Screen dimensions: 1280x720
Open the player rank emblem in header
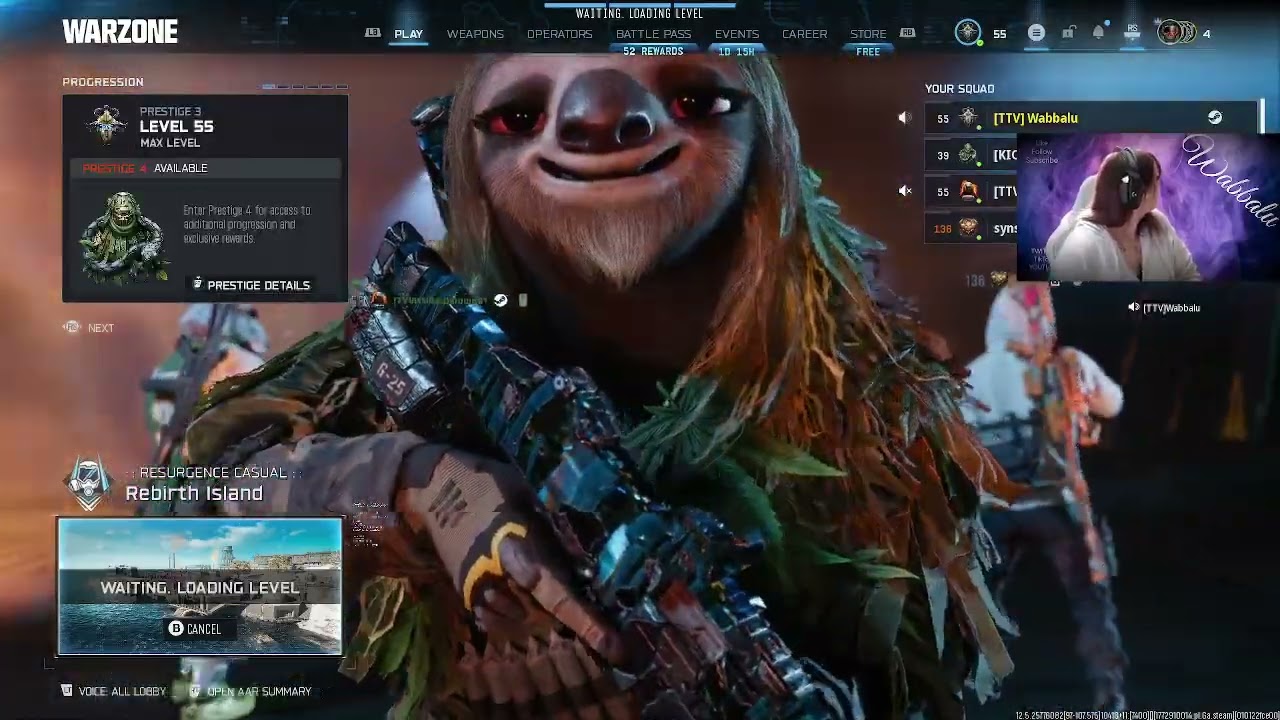[968, 33]
